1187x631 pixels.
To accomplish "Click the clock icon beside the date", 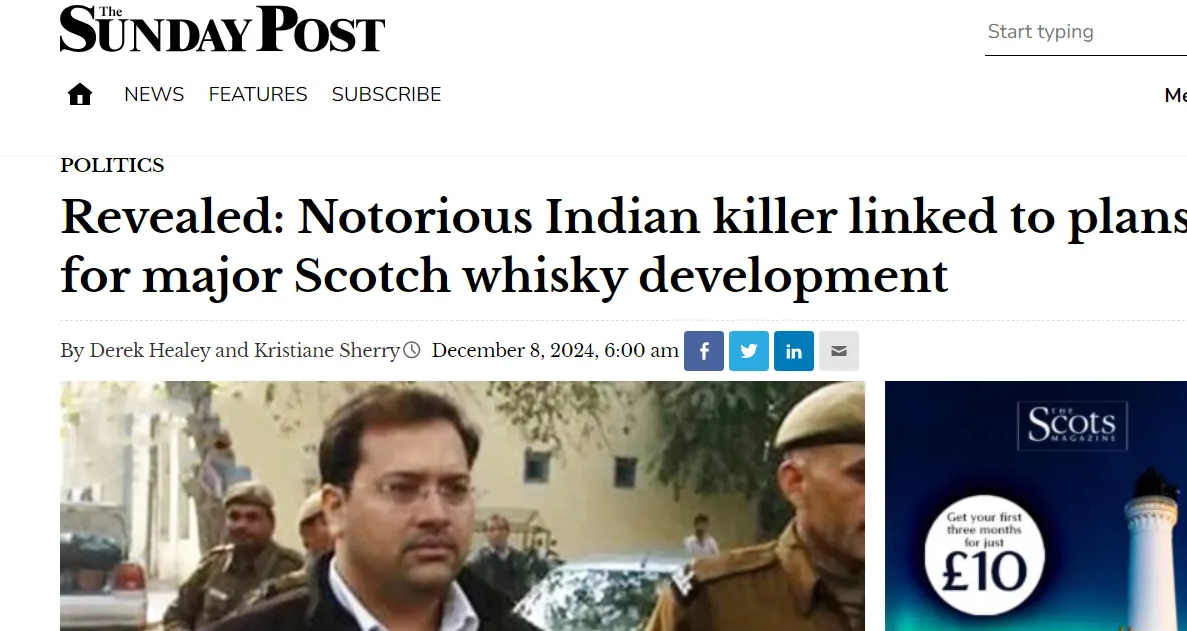I will tap(411, 350).
